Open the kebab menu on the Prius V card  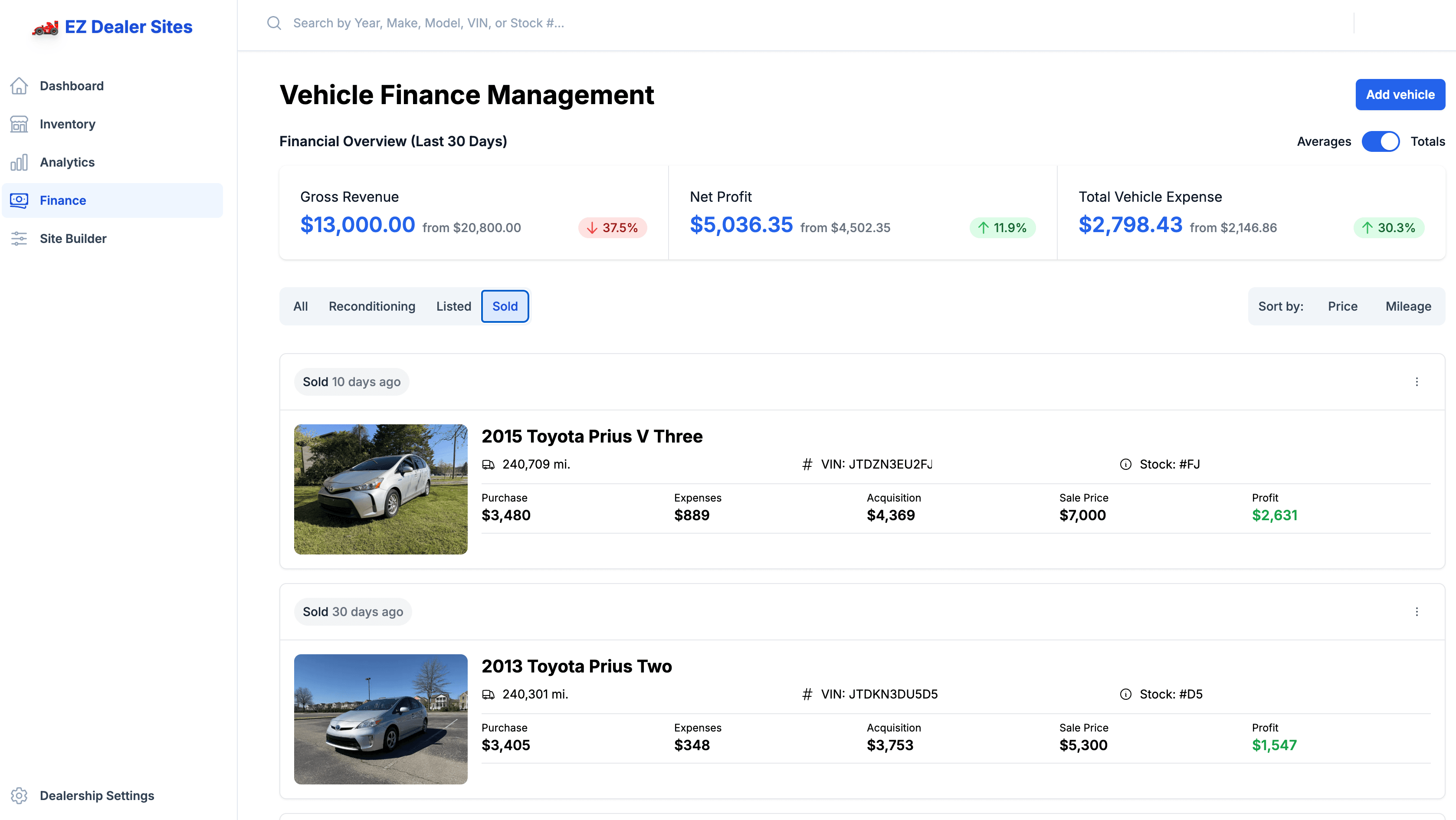[1417, 382]
